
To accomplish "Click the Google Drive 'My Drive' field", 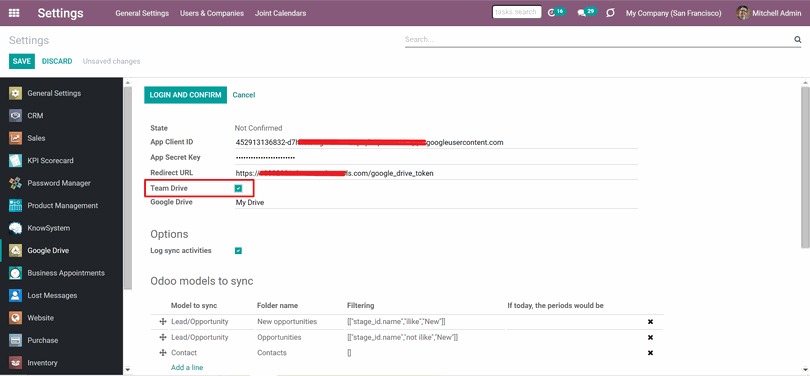I will click(436, 203).
